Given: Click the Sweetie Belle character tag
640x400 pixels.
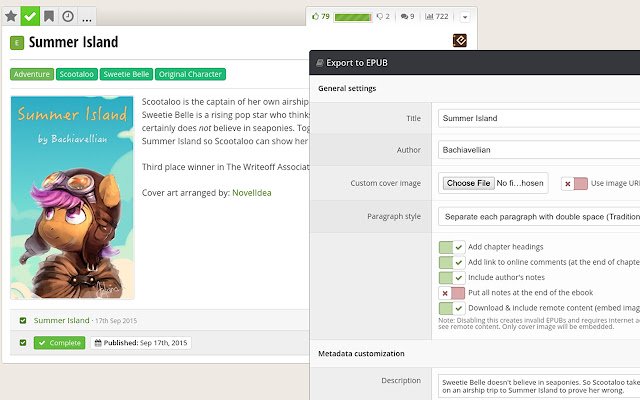Looking at the screenshot, I should (126, 74).
